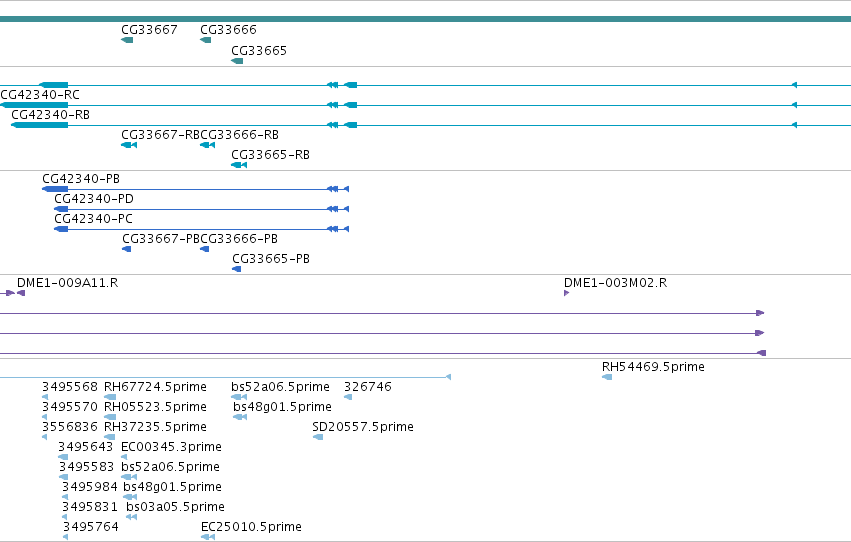Click the arrow glyph under 326746
This screenshot has height=542, width=851.
[348, 397]
